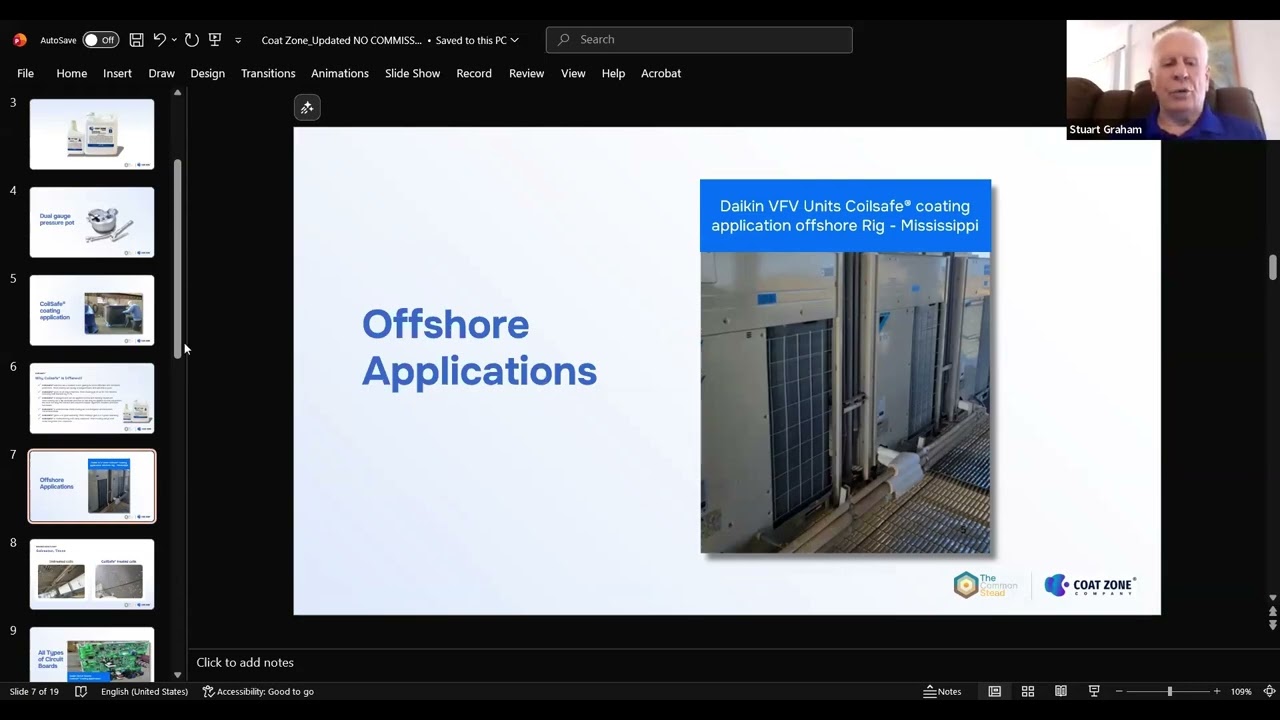Start Slide Show from status bar icon
1280x720 pixels.
1094,691
